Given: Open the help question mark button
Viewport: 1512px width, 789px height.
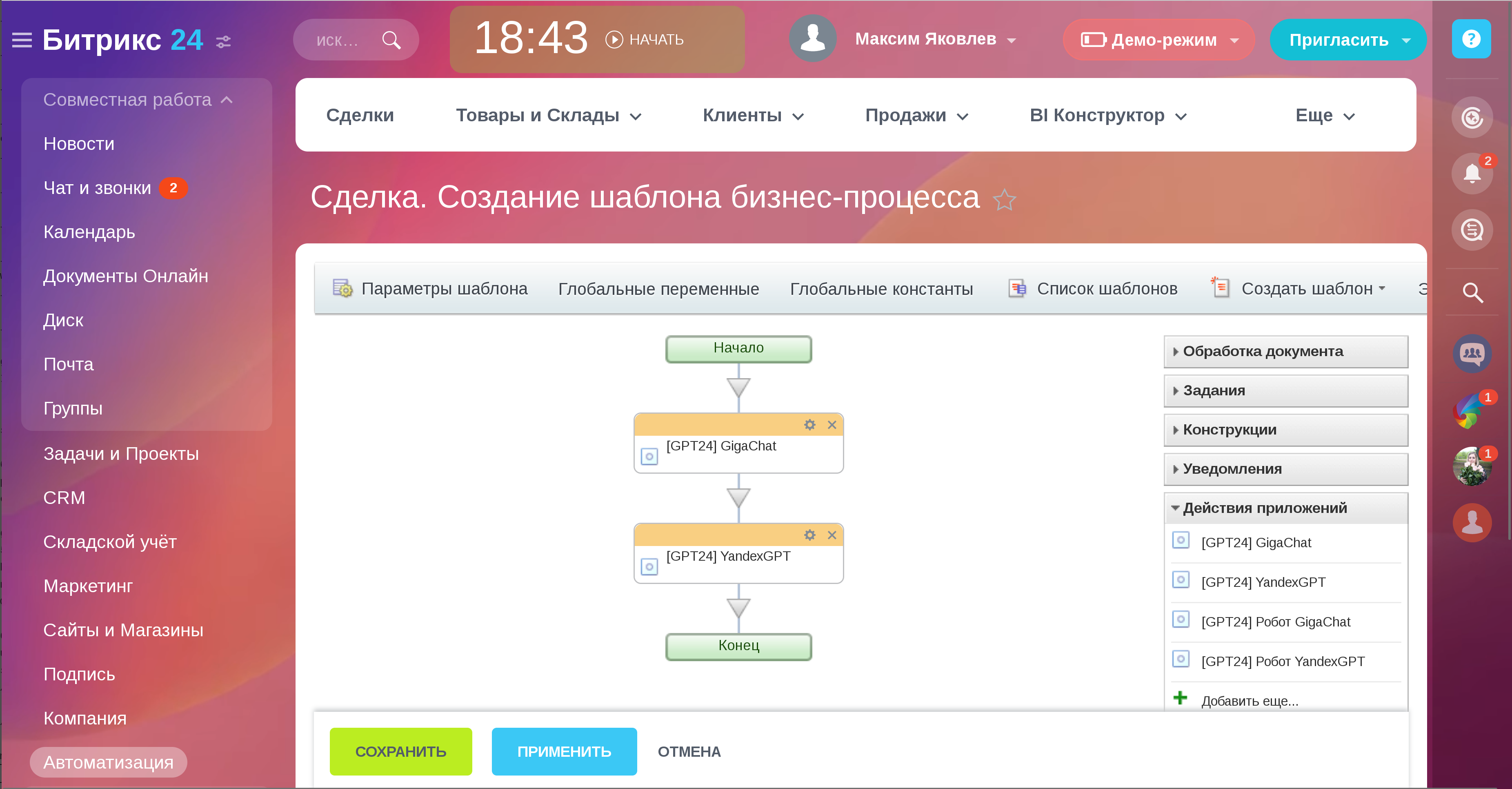Looking at the screenshot, I should tap(1470, 39).
